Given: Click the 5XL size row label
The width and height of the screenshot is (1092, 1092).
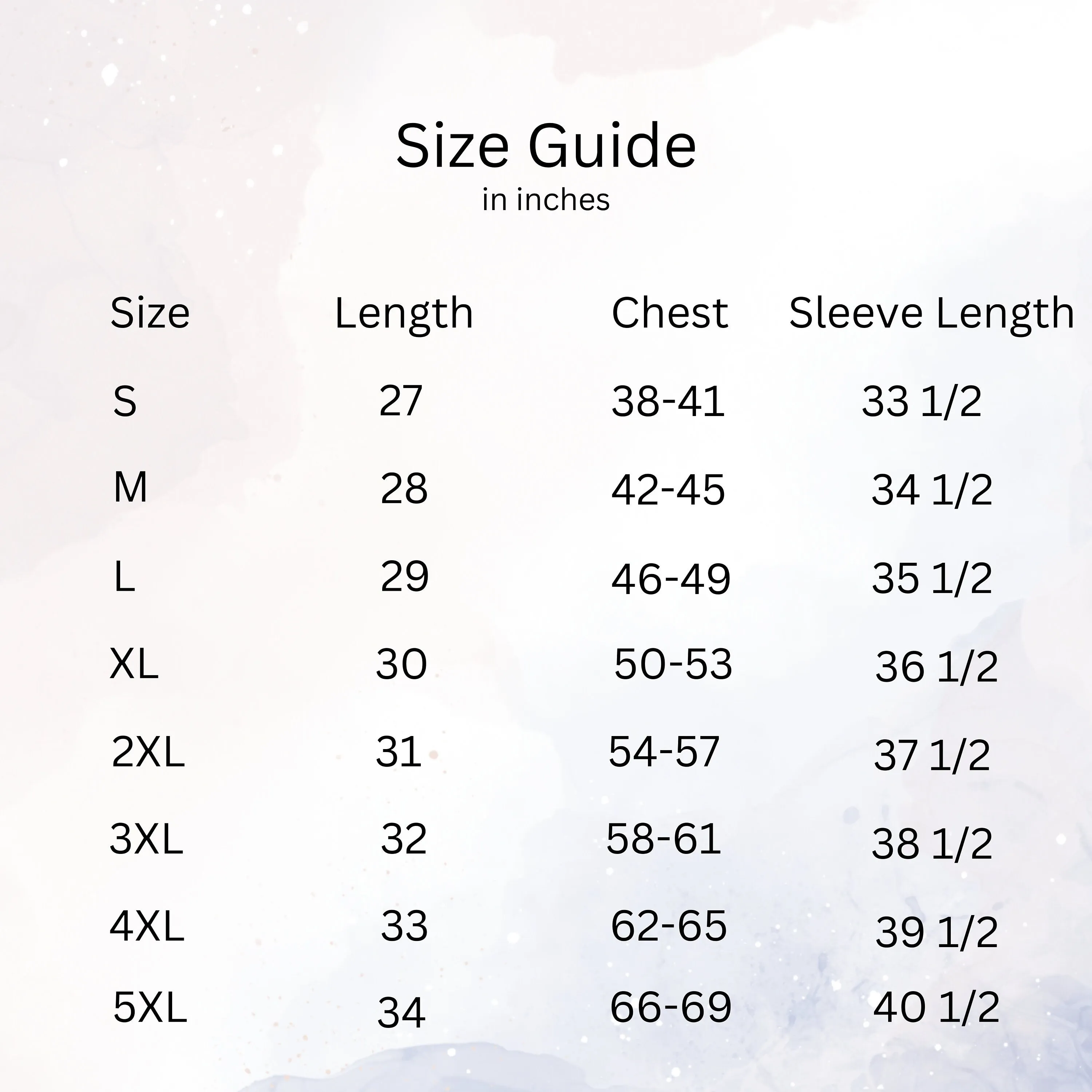Looking at the screenshot, I should tap(150, 1007).
